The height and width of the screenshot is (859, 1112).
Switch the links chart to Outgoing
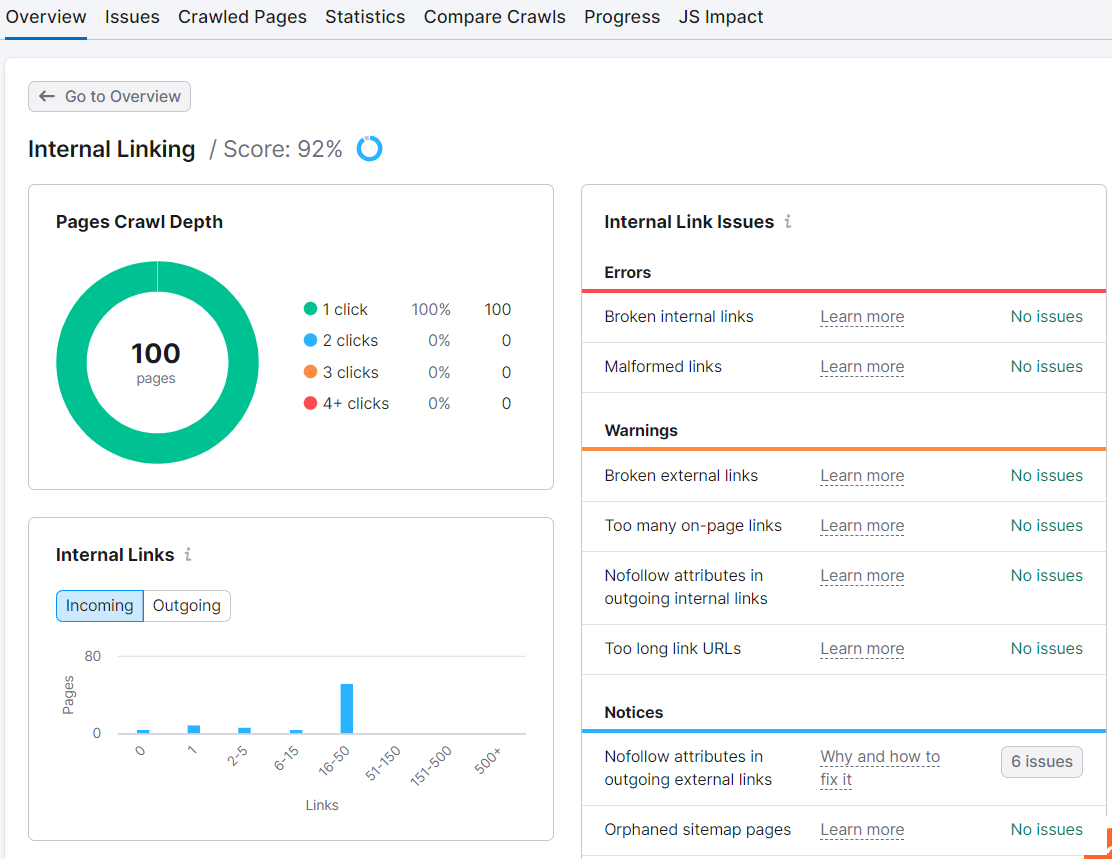click(x=187, y=605)
